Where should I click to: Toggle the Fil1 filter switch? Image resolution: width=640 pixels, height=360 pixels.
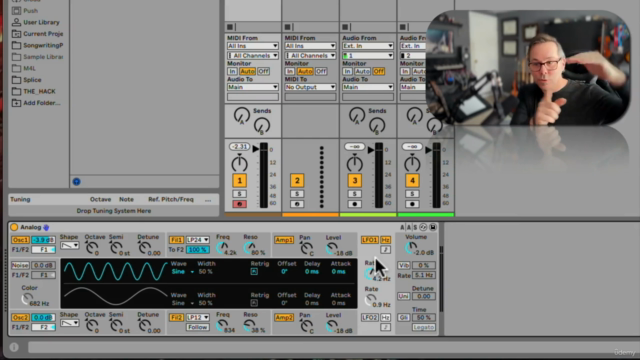click(176, 240)
